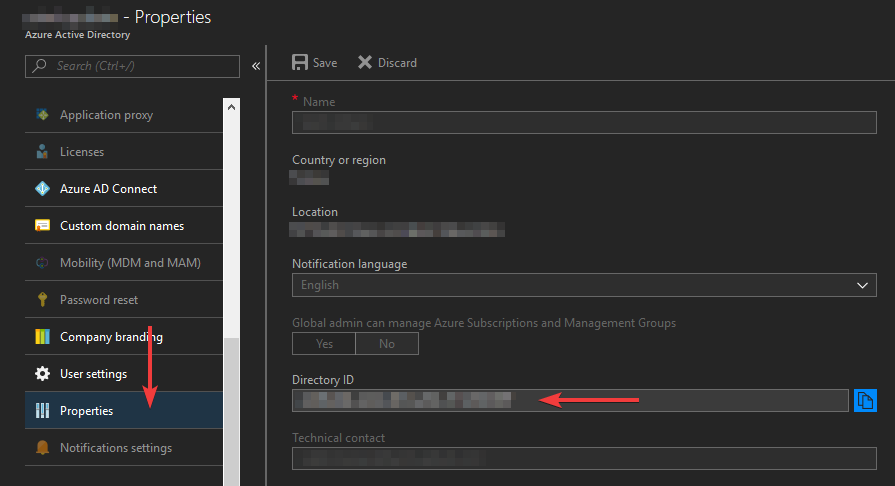895x486 pixels.
Task: Click the Save floppy disk icon
Action: [x=300, y=62]
